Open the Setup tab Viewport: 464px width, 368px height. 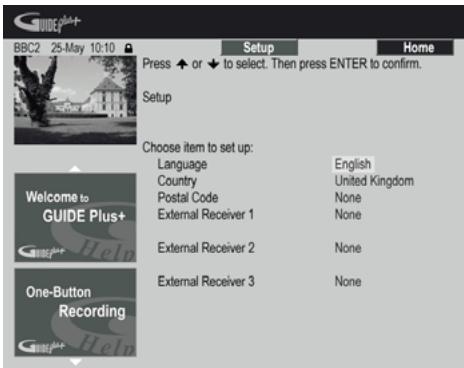(259, 48)
